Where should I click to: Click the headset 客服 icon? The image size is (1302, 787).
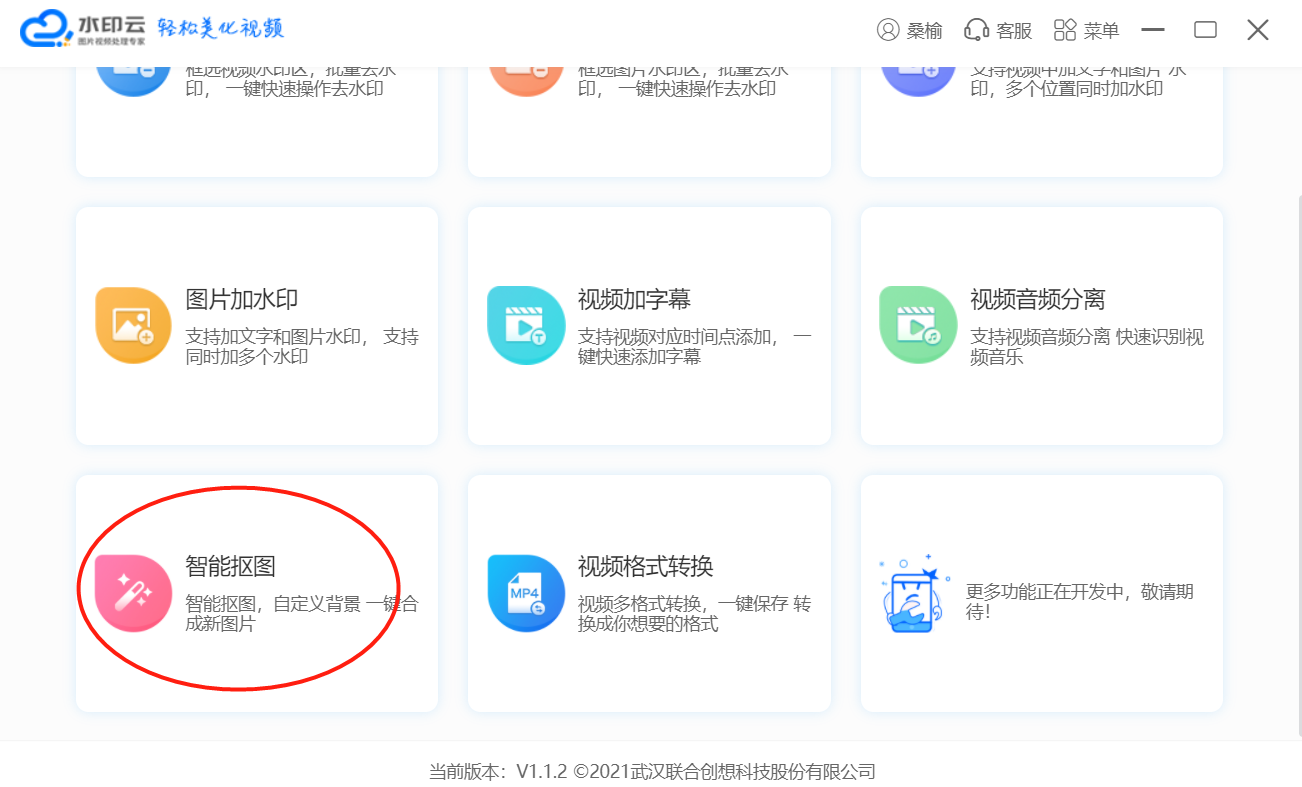pos(976,30)
